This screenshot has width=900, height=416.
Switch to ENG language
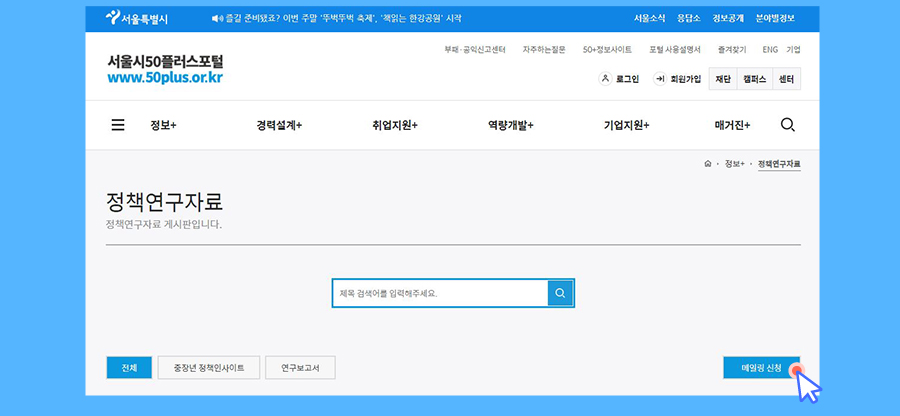coord(770,50)
